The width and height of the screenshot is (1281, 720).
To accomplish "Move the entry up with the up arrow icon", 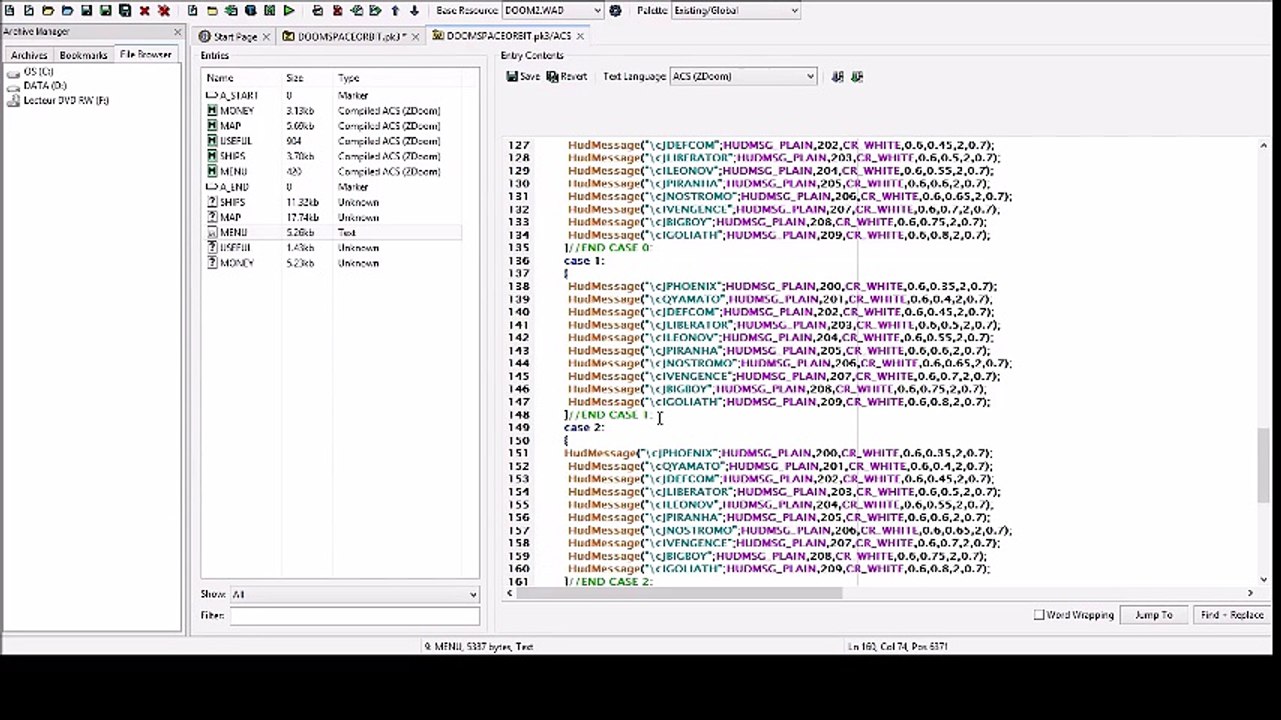I will 394,10.
